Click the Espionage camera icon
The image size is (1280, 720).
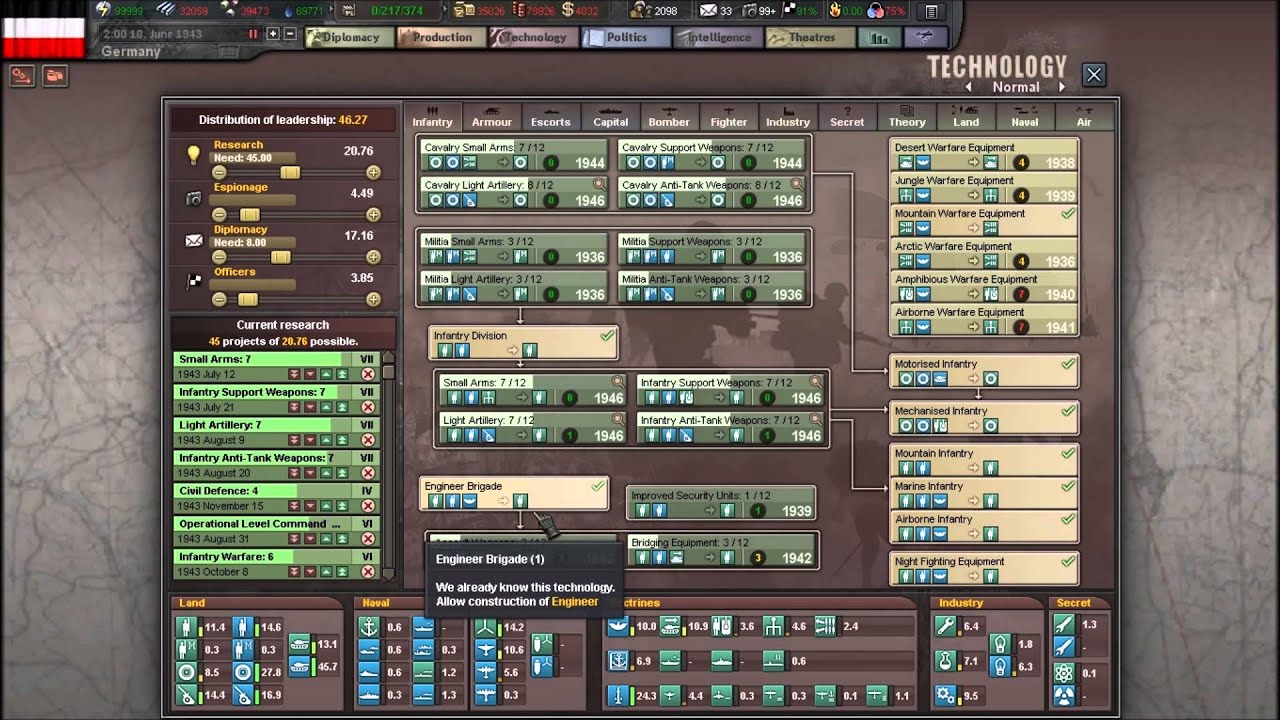(194, 199)
